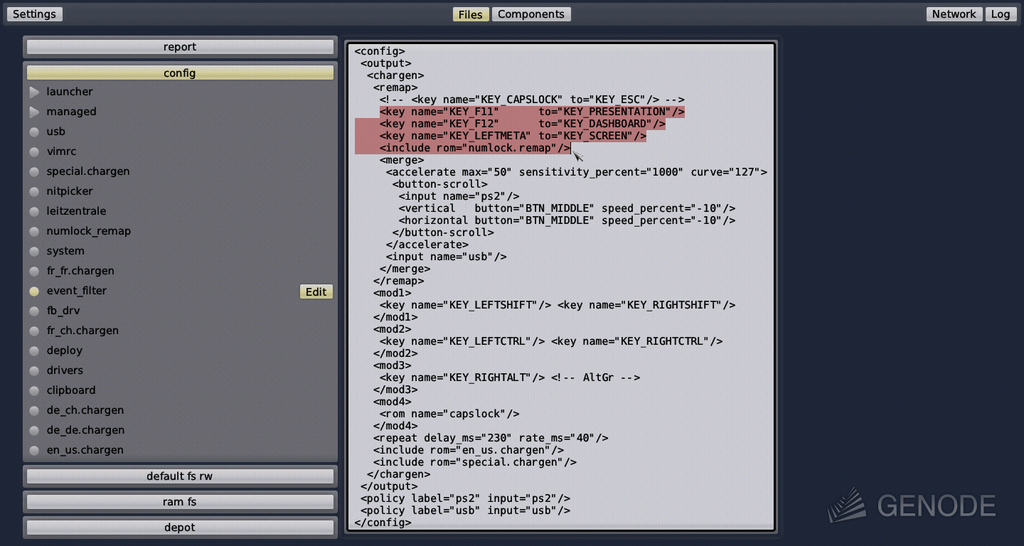
Task: Select the usb file radio dot
Action: [x=34, y=132]
